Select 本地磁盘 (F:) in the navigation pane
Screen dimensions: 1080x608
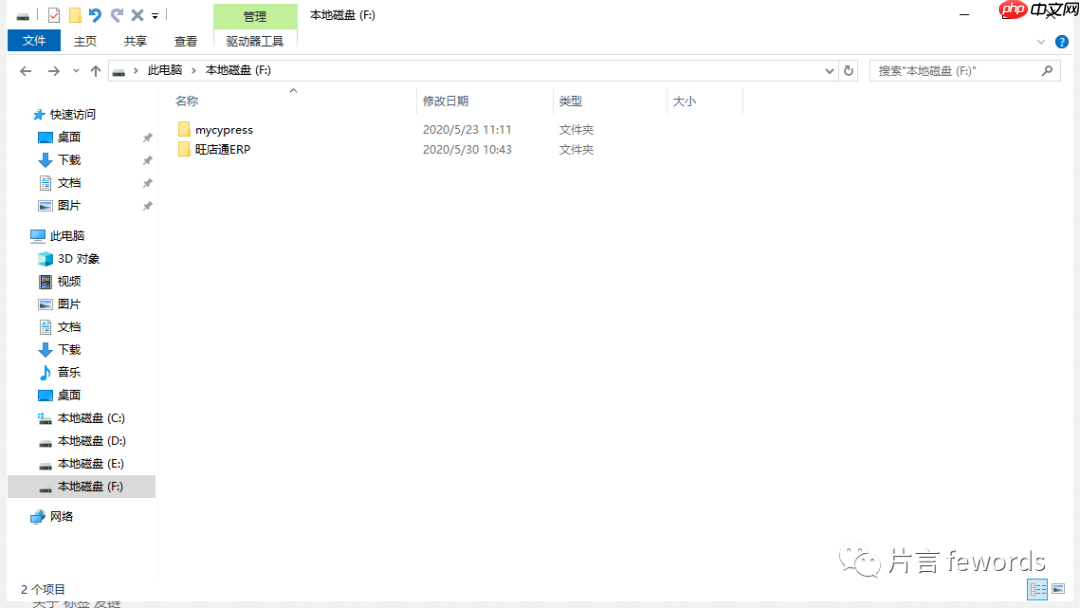point(81,486)
